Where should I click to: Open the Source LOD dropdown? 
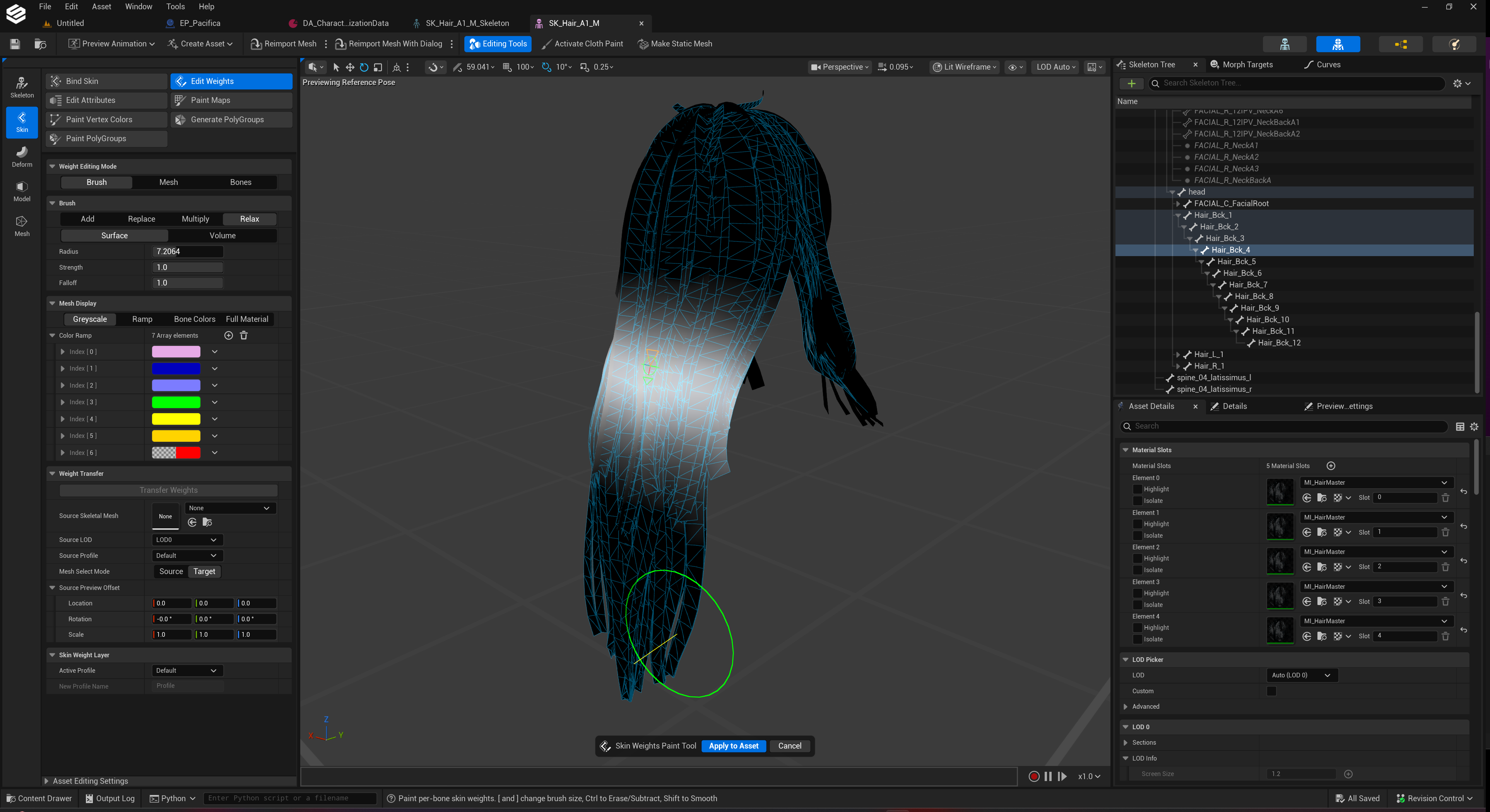(187, 540)
